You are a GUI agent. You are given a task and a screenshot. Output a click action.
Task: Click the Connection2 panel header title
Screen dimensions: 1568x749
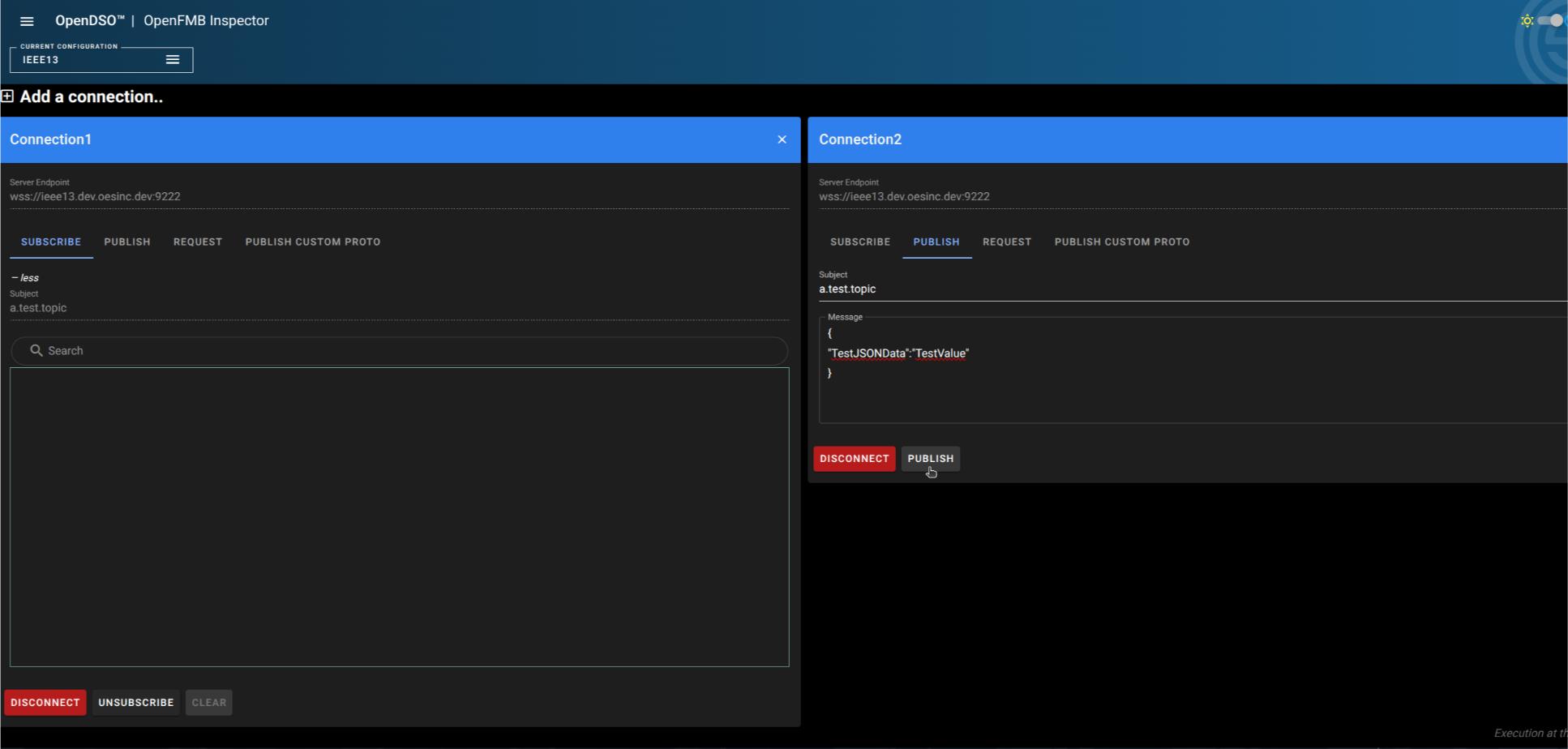coord(860,139)
